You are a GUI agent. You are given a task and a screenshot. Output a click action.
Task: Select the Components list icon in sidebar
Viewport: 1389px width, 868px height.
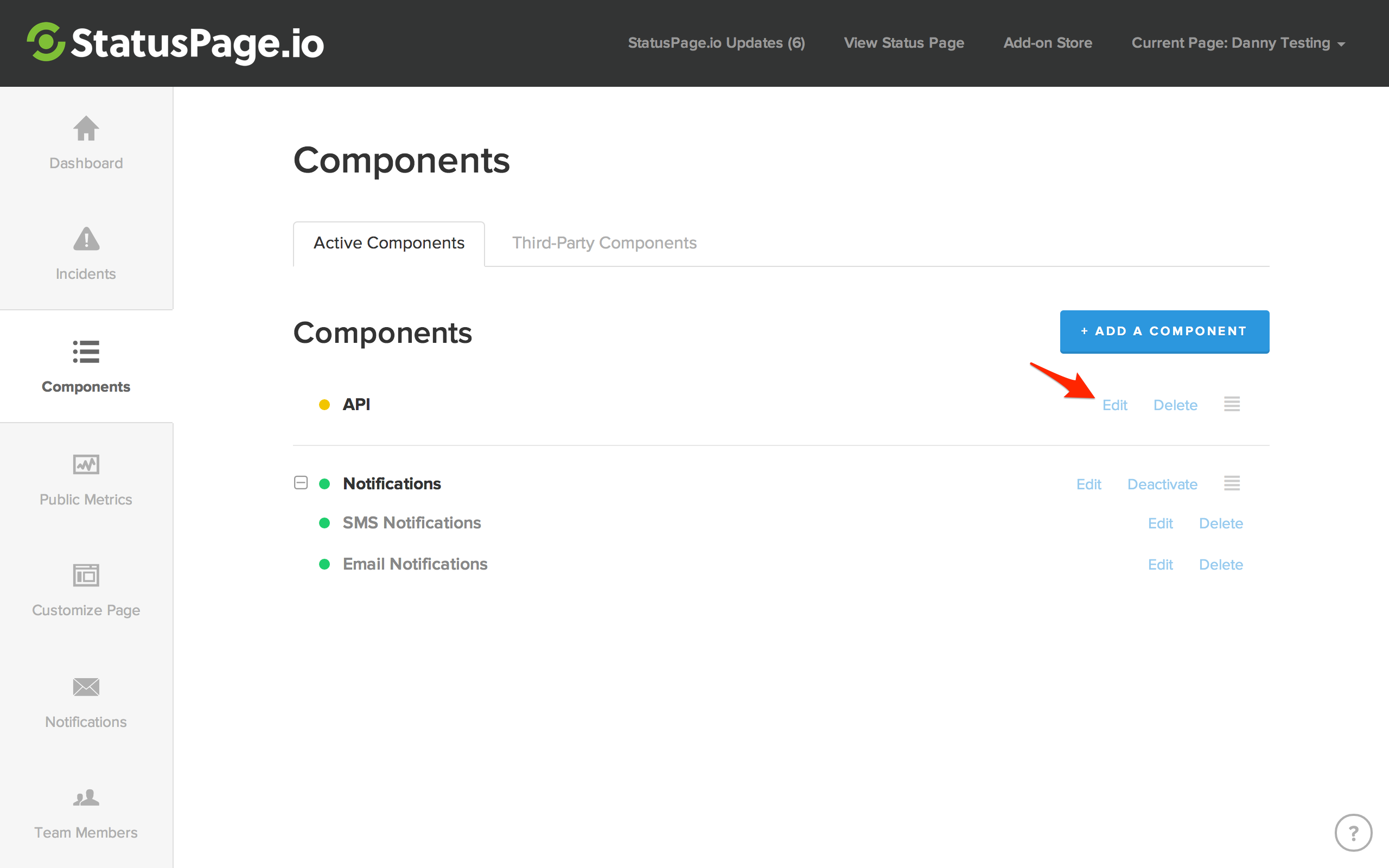click(86, 352)
